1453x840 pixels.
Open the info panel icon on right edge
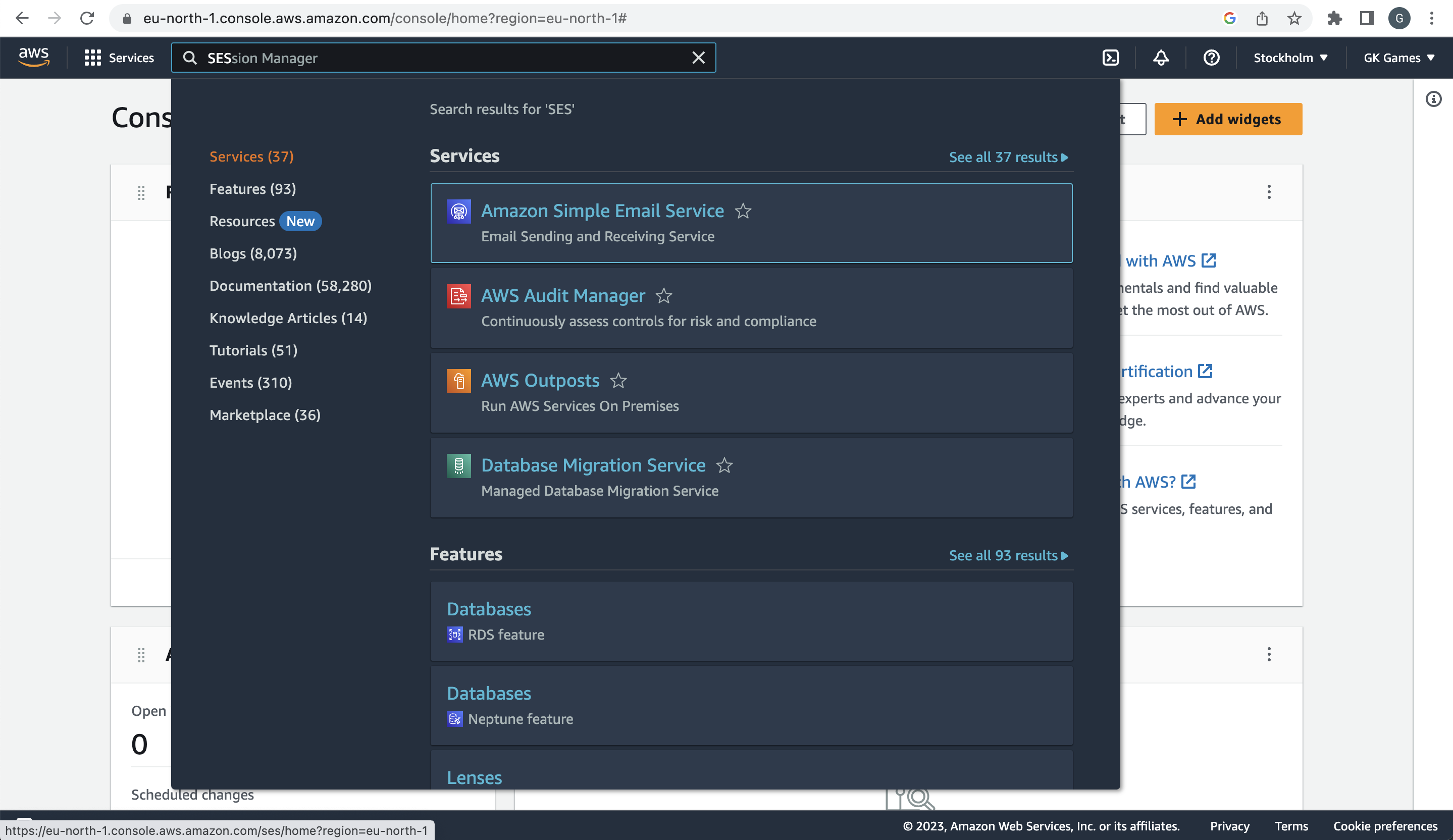tap(1433, 99)
